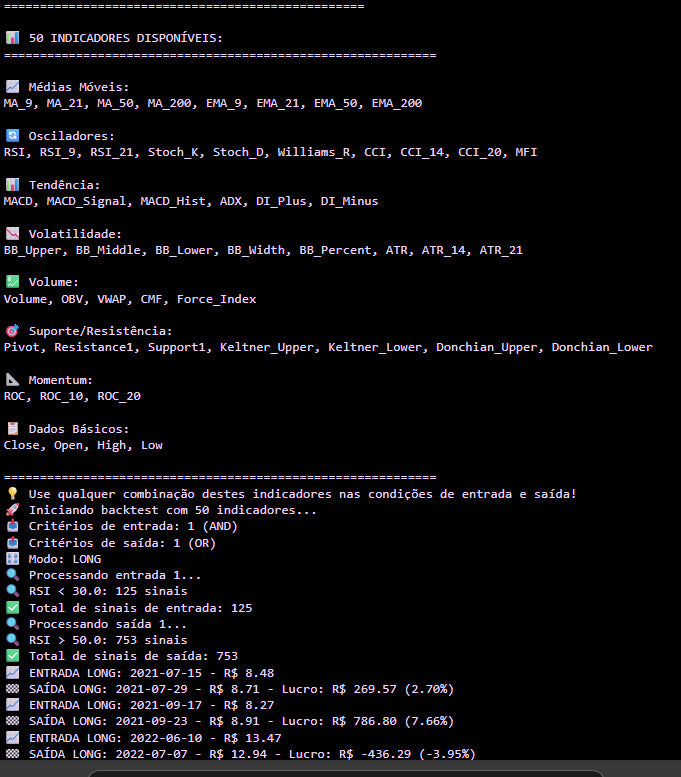This screenshot has height=777, width=681.
Task: Click the checkered flag icon beside the 2021-07-29 exit
Action: (x=12, y=689)
